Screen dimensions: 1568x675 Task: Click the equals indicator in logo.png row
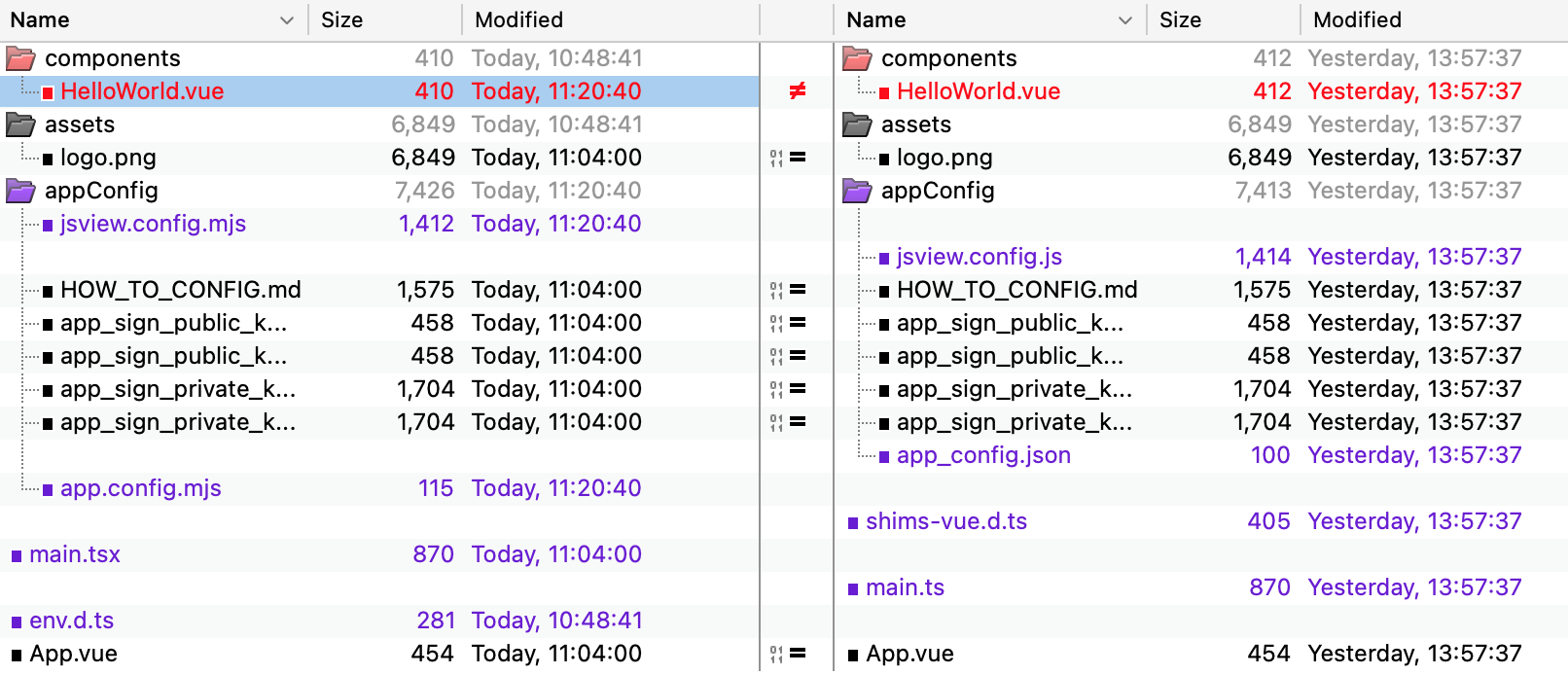click(797, 158)
